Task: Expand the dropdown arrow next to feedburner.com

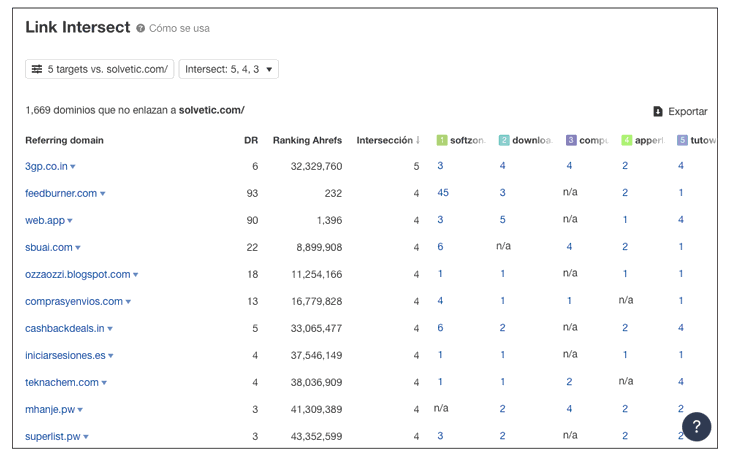Action: click(x=103, y=194)
